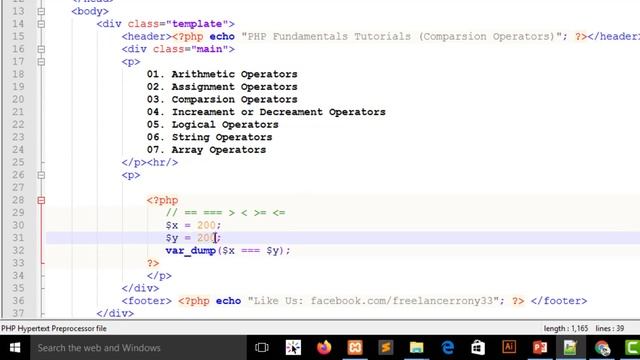Click the lines : 39 status entry
Screen dimensions: 640x360
click(x=610, y=328)
